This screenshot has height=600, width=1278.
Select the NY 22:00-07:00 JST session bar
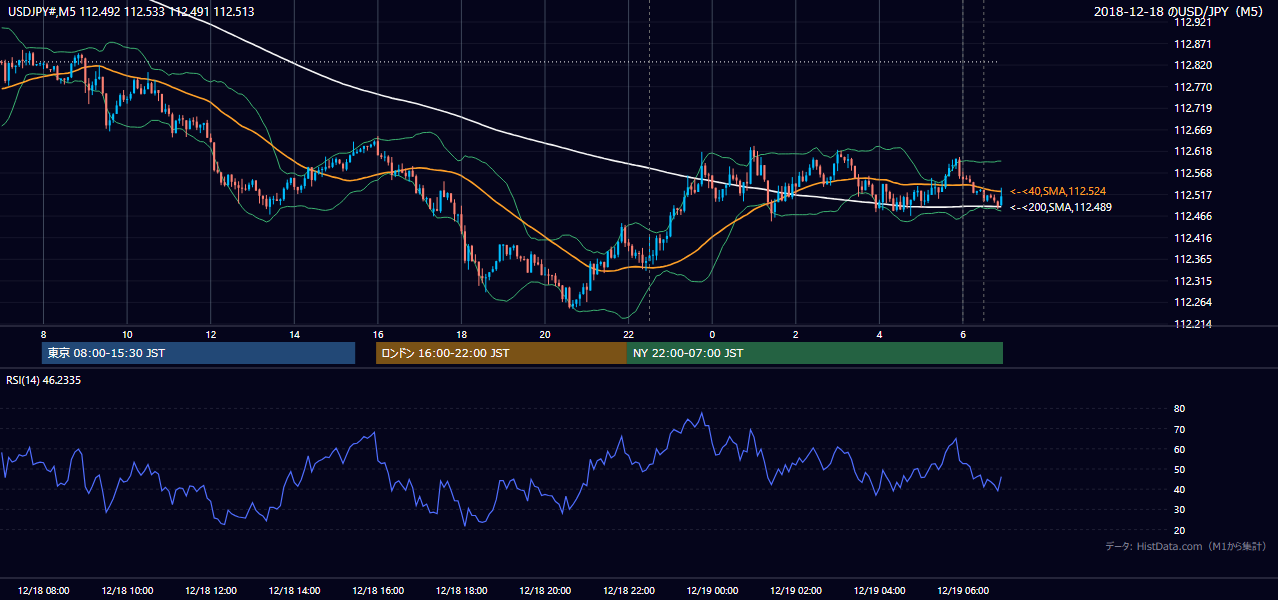(815, 353)
